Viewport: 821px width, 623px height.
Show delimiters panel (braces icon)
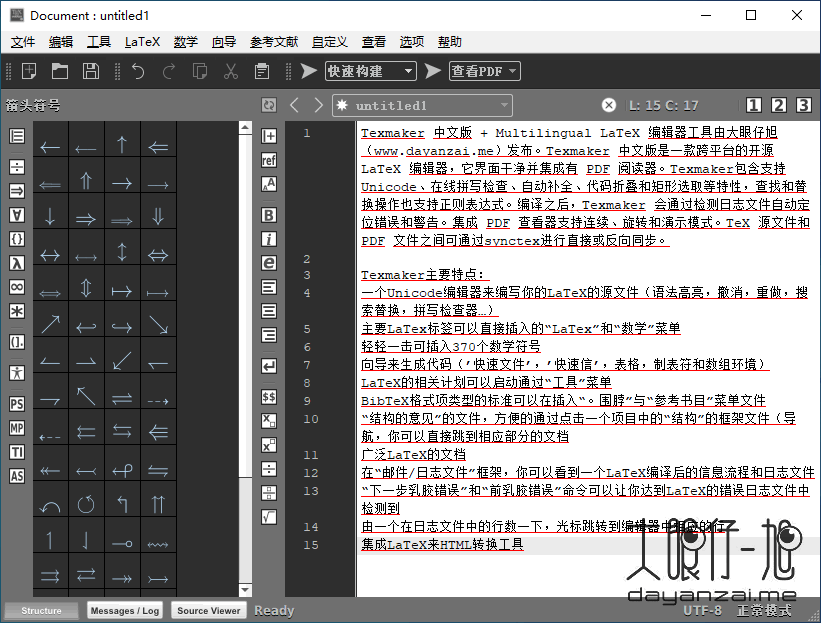(17, 239)
